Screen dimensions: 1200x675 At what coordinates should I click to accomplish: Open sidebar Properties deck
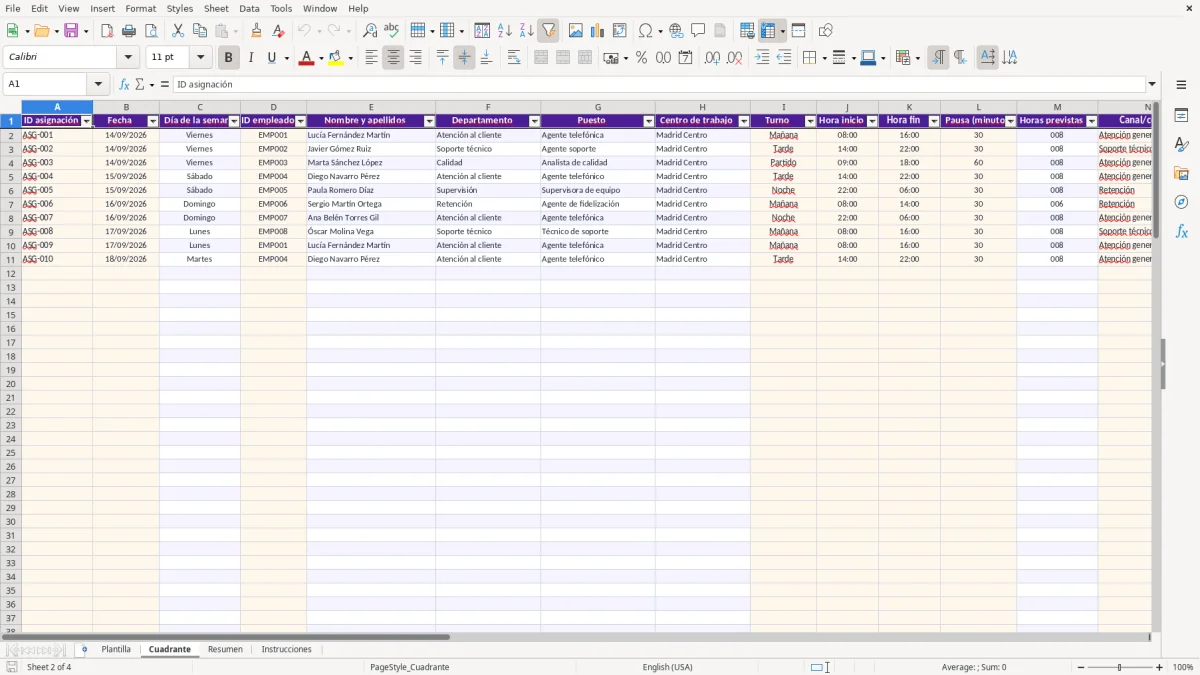click(1181, 116)
